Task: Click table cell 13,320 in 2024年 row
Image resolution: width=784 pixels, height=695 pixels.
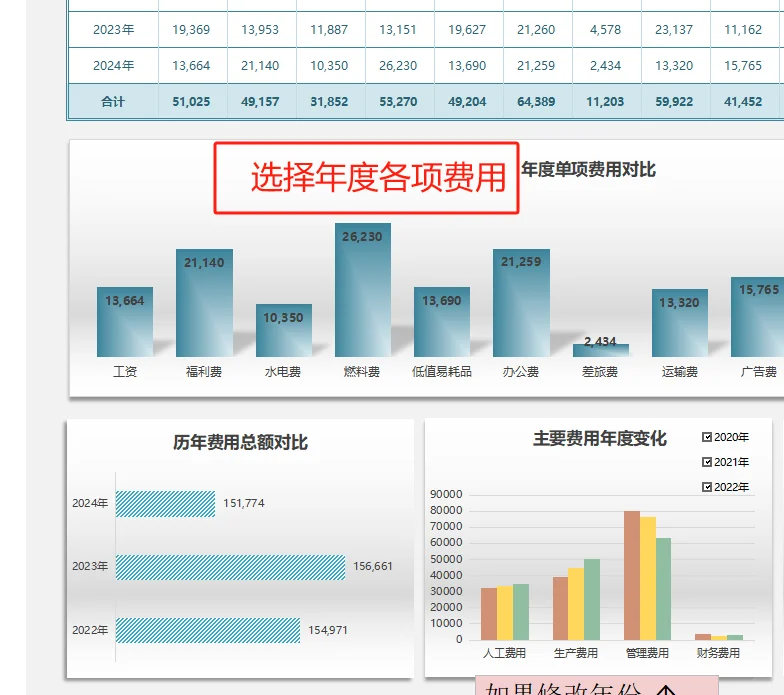Action: coord(674,66)
